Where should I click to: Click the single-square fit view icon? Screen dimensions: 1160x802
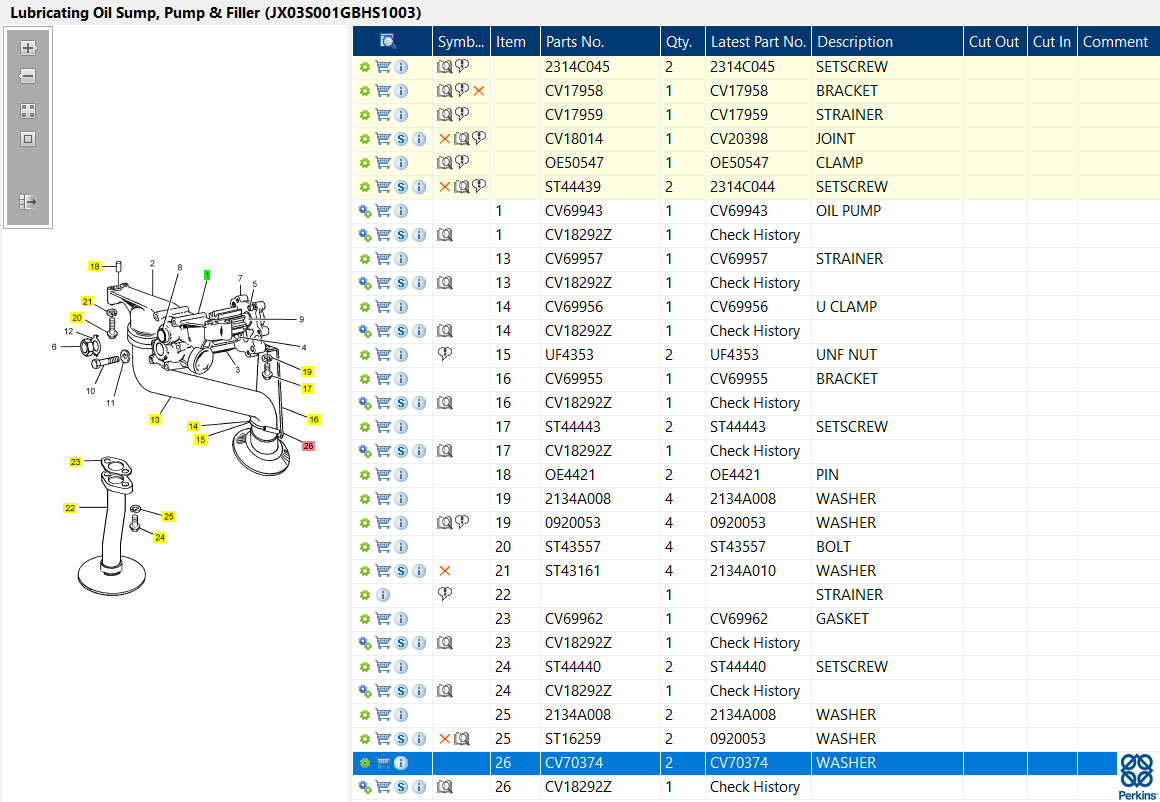pos(28,139)
